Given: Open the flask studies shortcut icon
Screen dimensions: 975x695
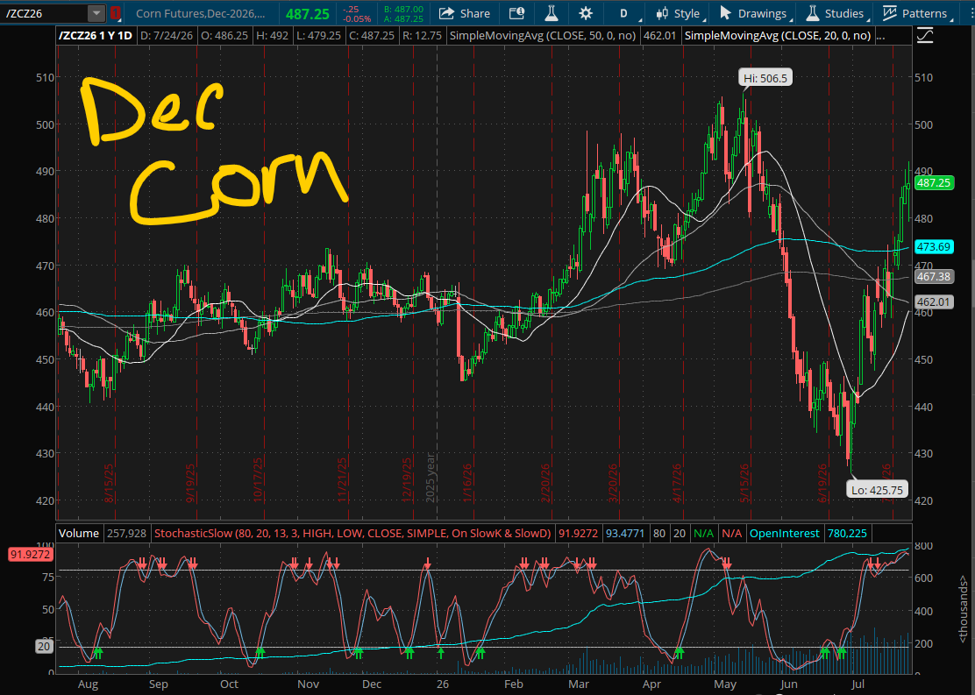Looking at the screenshot, I should tap(551, 13).
